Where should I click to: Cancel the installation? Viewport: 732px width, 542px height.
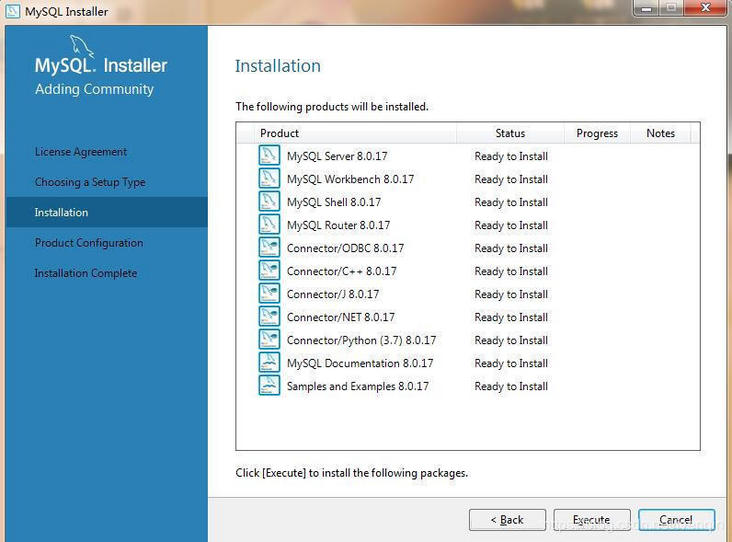(676, 520)
